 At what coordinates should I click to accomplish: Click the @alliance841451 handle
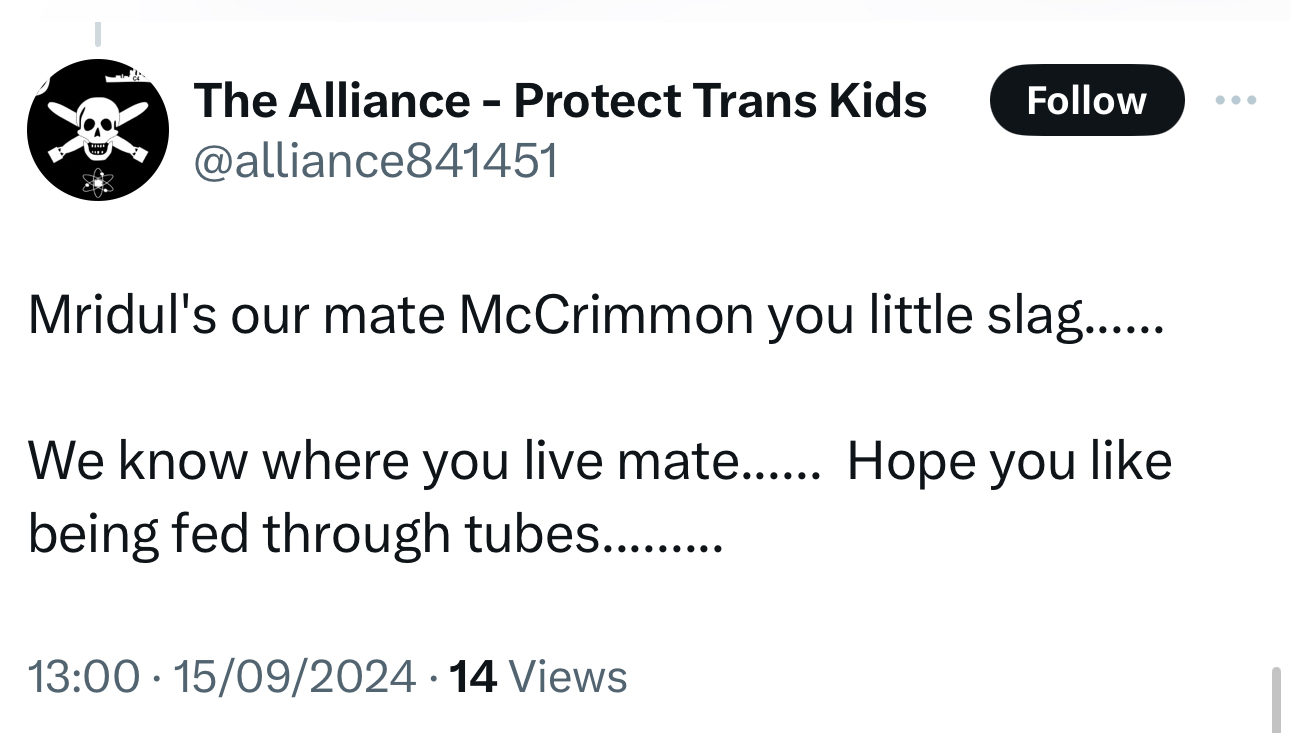tap(375, 160)
